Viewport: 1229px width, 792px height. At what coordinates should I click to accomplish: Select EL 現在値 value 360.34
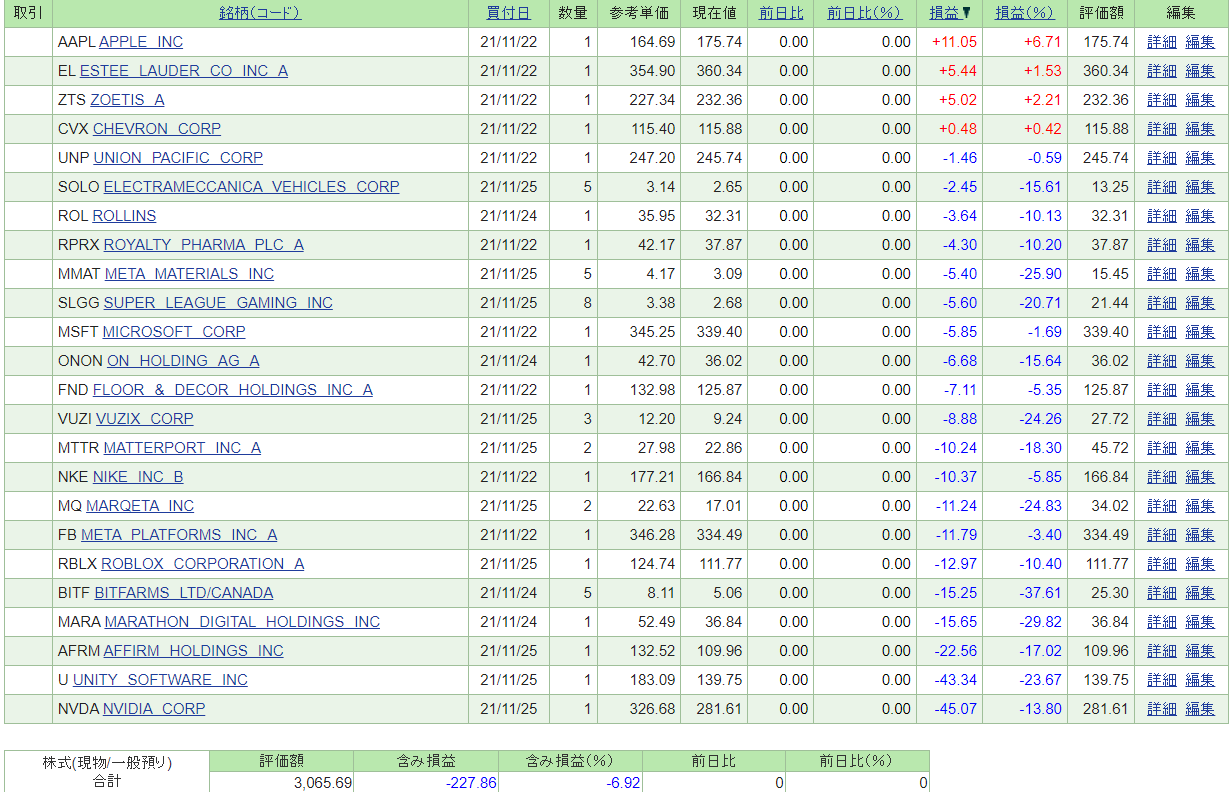coord(719,71)
